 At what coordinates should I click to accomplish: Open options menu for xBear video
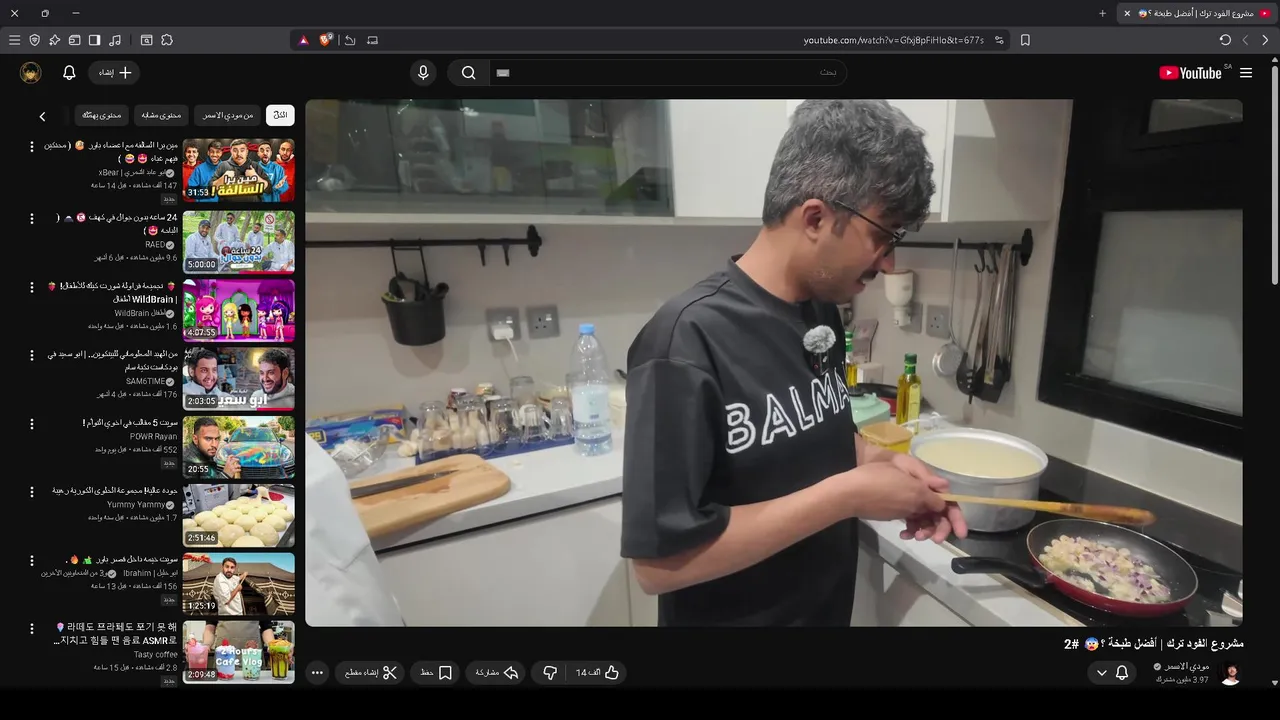pos(31,146)
